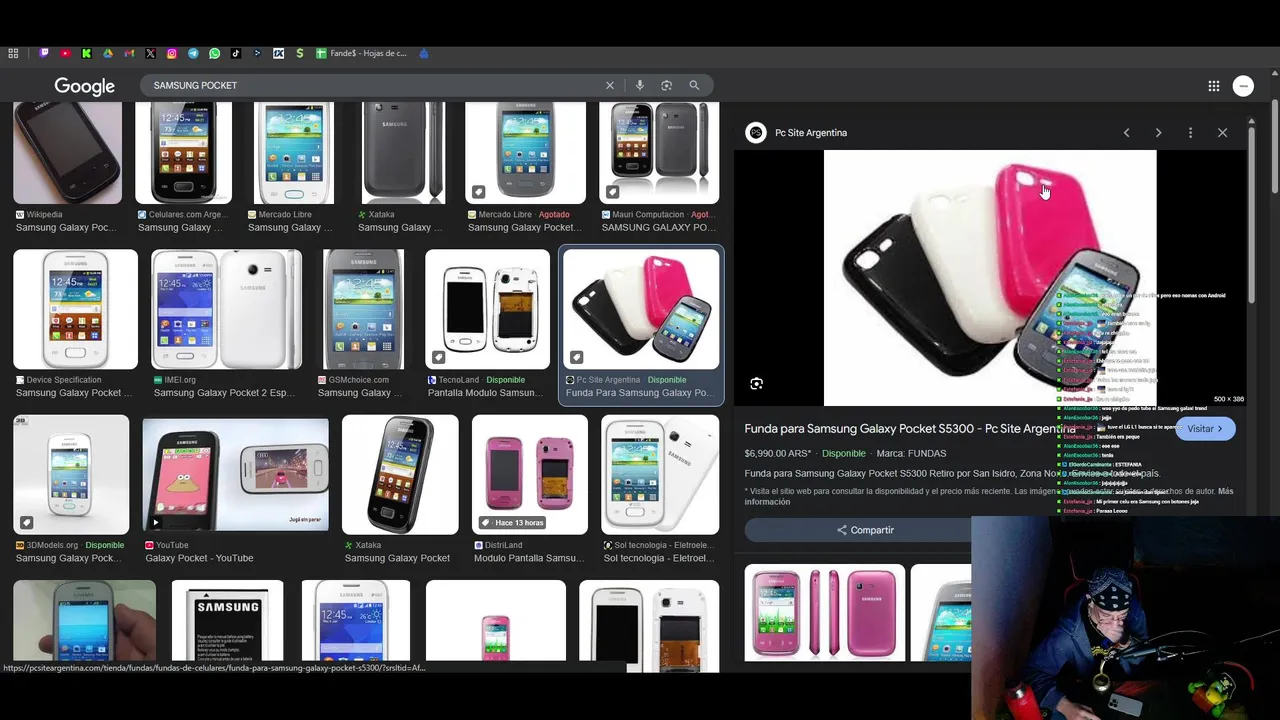Click the GSMchoice.com source label
Viewport: 1280px width, 720px height.
pyautogui.click(x=358, y=380)
